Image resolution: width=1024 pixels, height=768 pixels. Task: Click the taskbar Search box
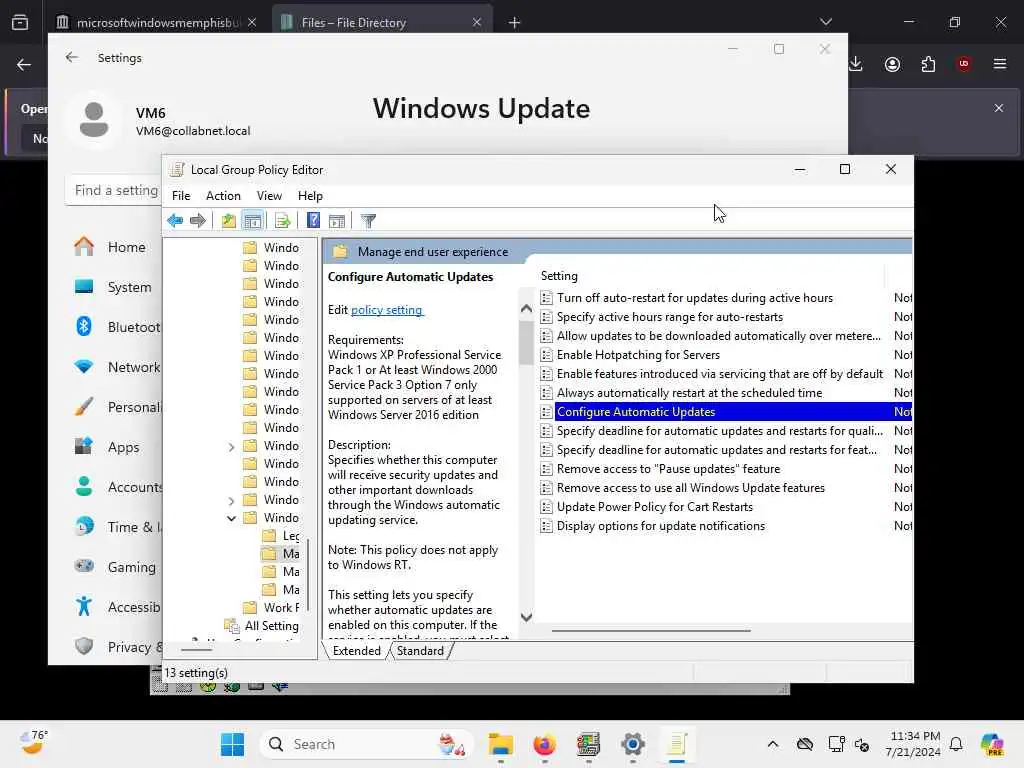click(367, 744)
